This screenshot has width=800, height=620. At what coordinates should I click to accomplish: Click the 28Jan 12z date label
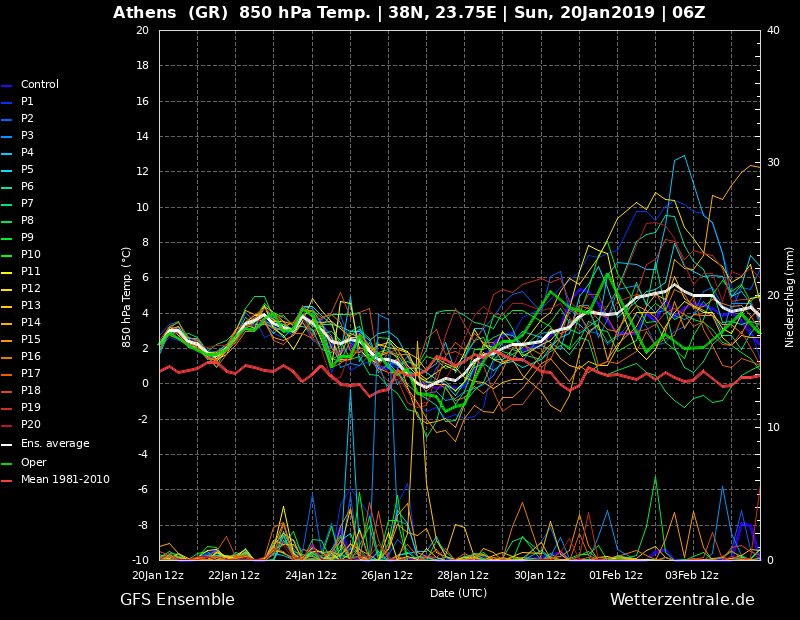coord(463,575)
